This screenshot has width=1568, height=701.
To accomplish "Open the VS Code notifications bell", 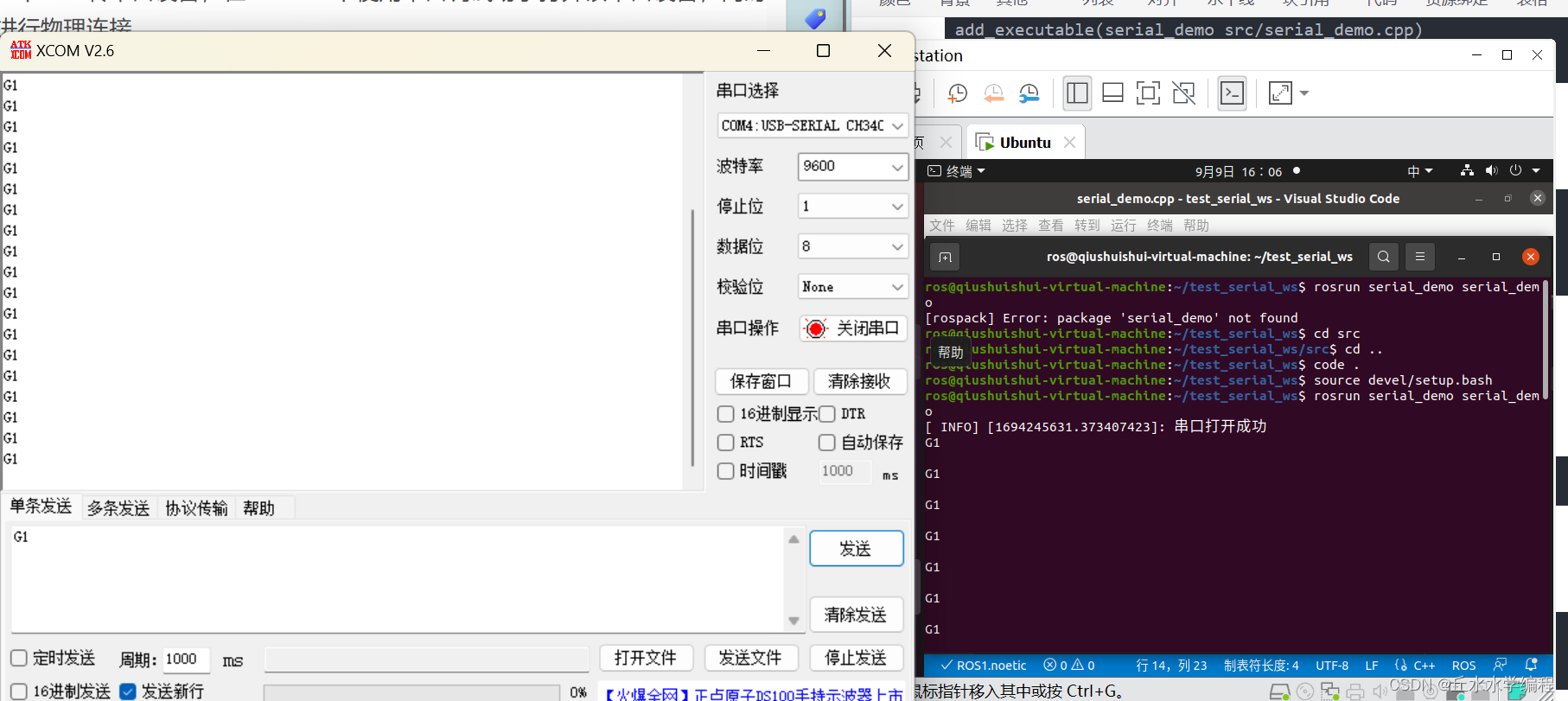I will [x=1531, y=665].
